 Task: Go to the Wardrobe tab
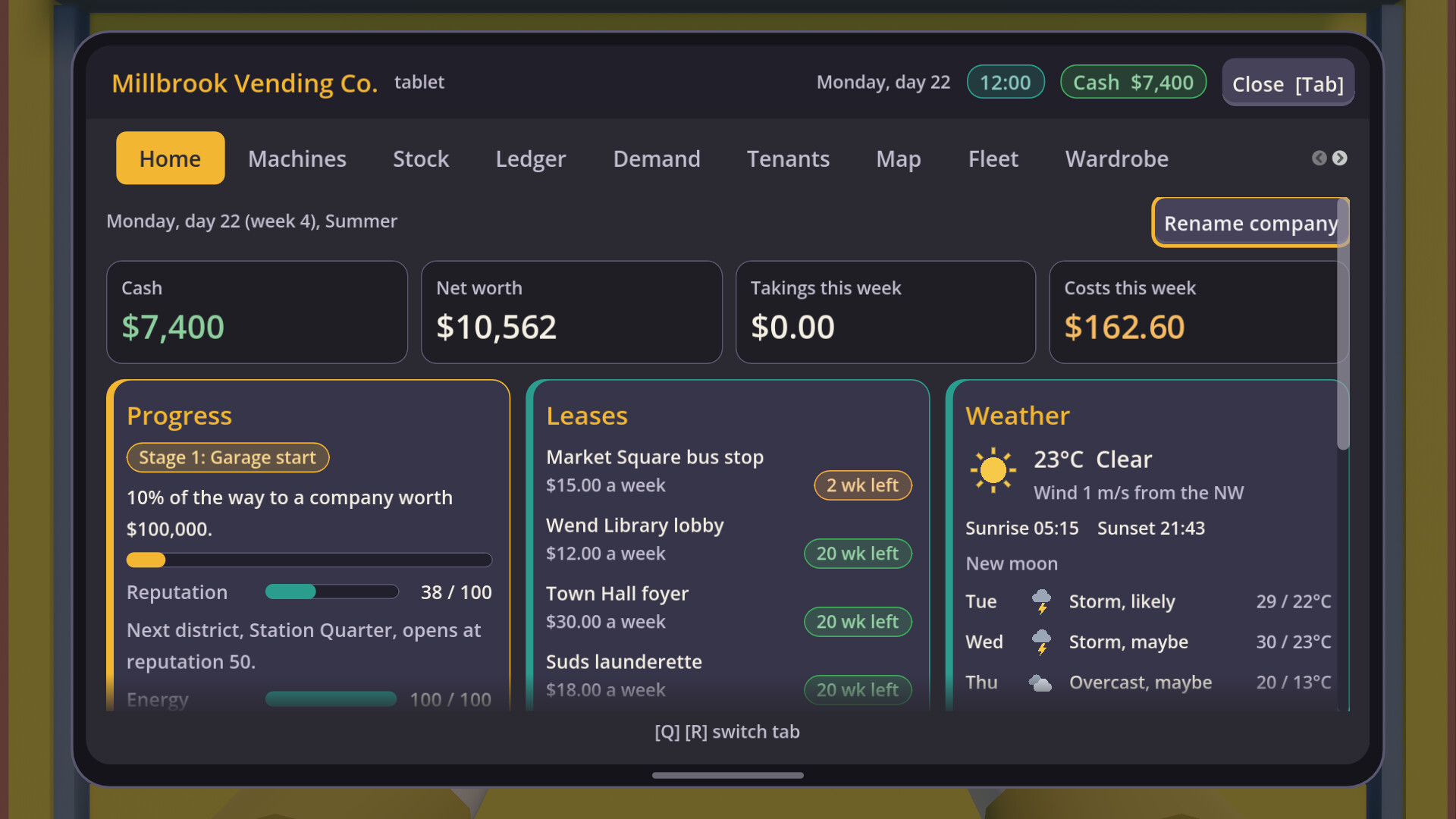(1117, 158)
